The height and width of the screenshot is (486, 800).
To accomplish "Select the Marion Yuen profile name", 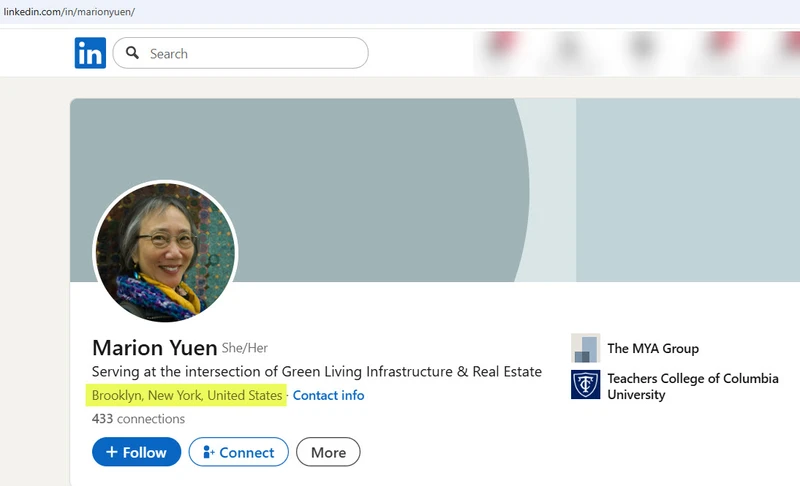I will coord(154,348).
